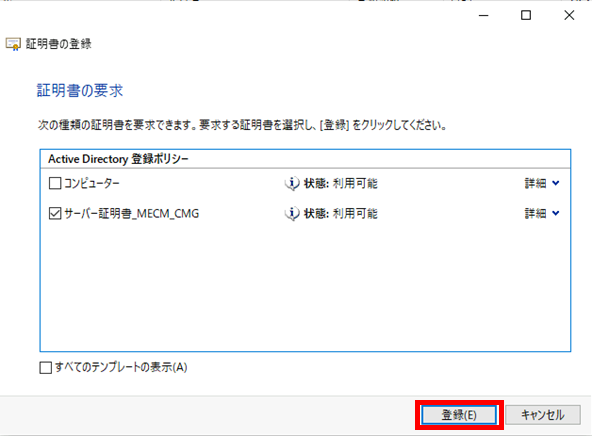The width and height of the screenshot is (592, 436).
Task: Click the 詳細 label in サーバー証明書_MECM_CMG row
Action: pos(535,214)
